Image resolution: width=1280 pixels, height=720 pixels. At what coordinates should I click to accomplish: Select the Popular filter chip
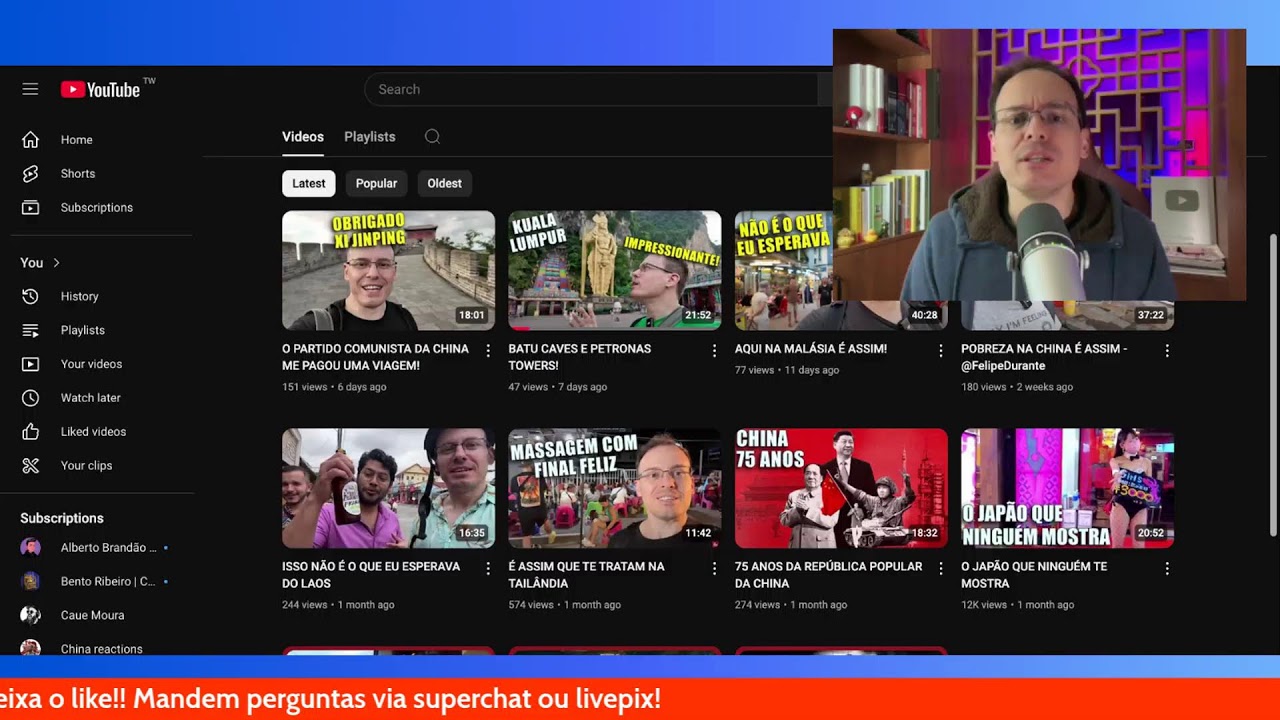(x=376, y=184)
